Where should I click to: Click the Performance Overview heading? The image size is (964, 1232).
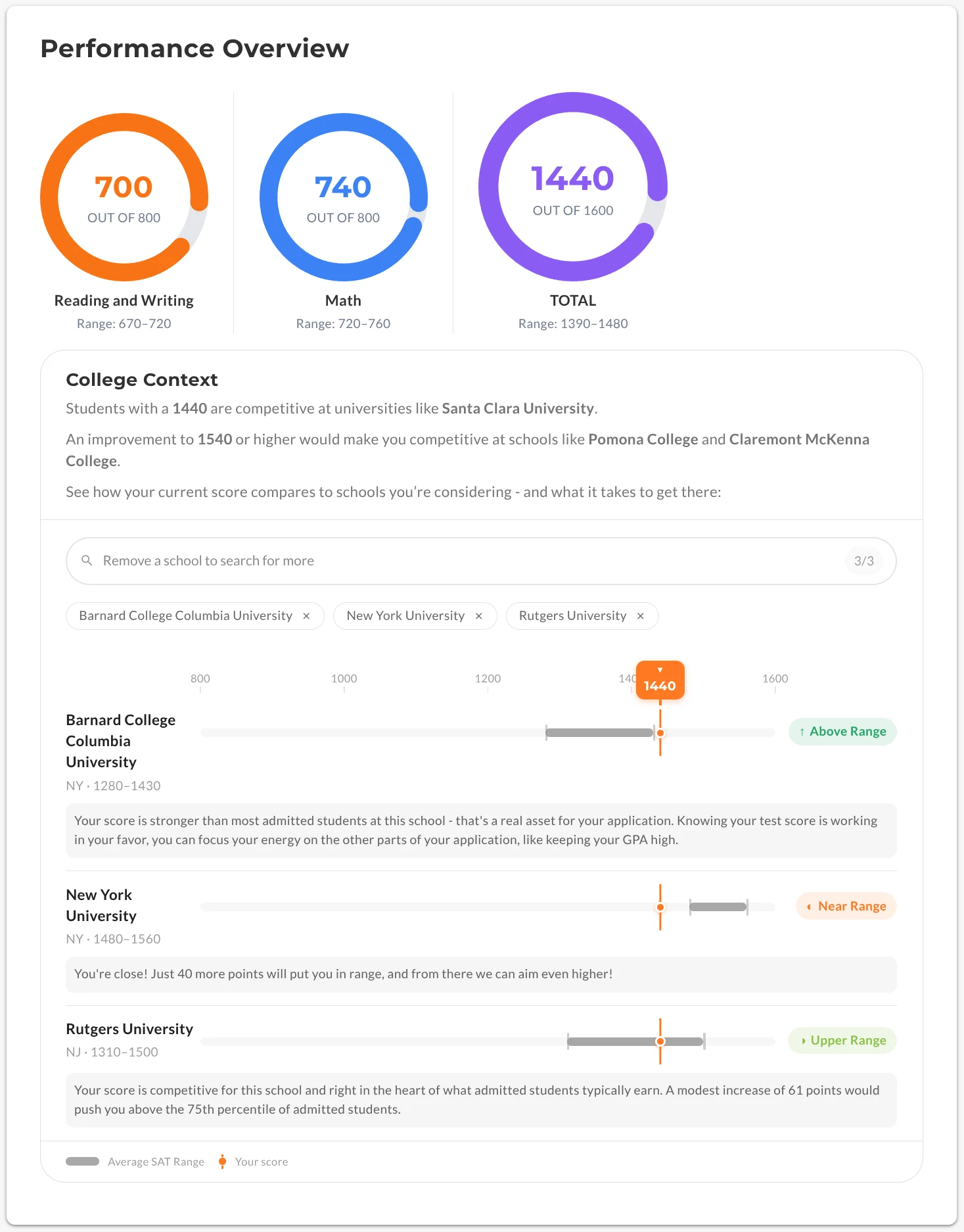click(195, 48)
